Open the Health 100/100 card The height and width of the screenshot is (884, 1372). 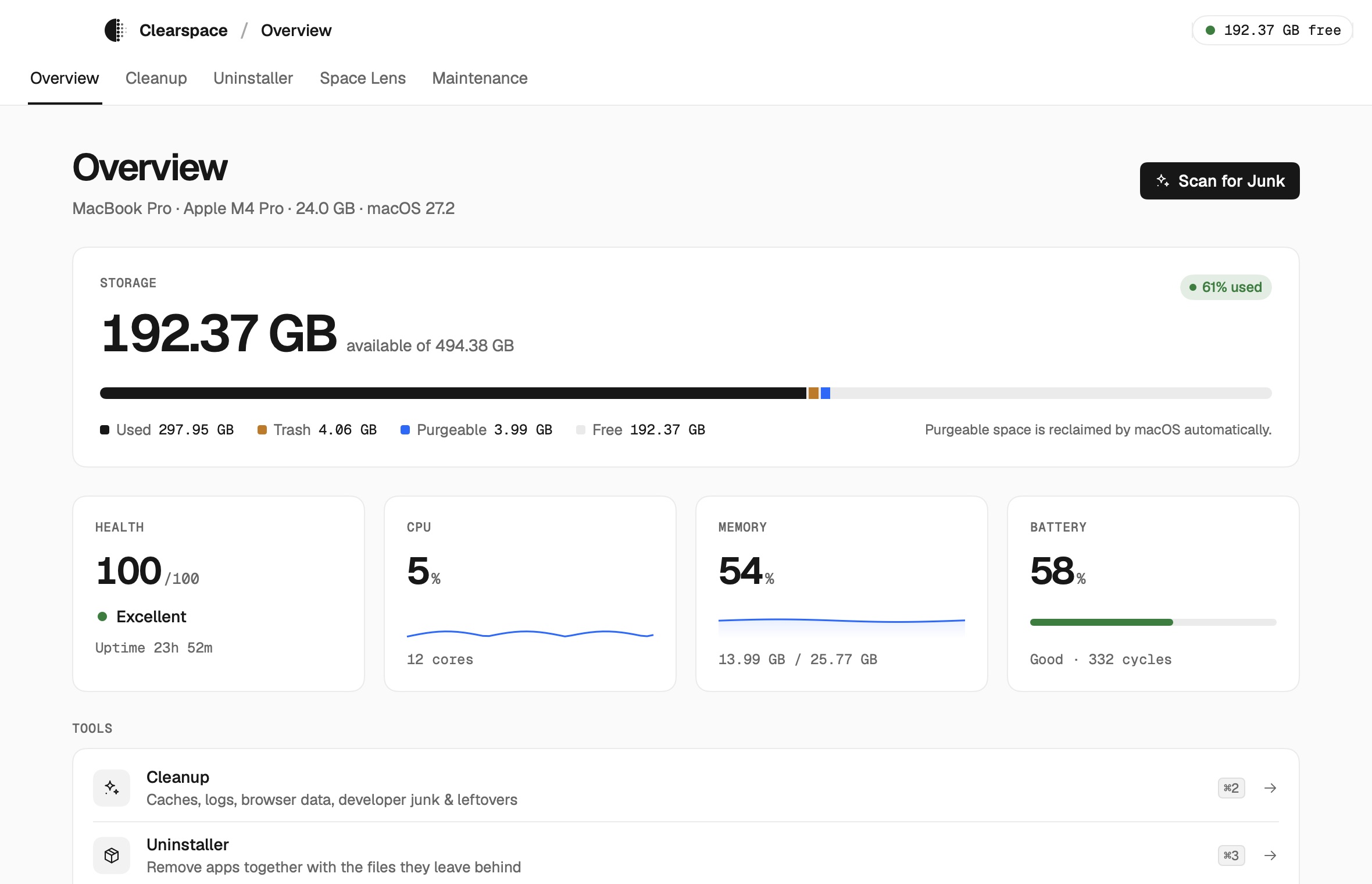tap(219, 594)
